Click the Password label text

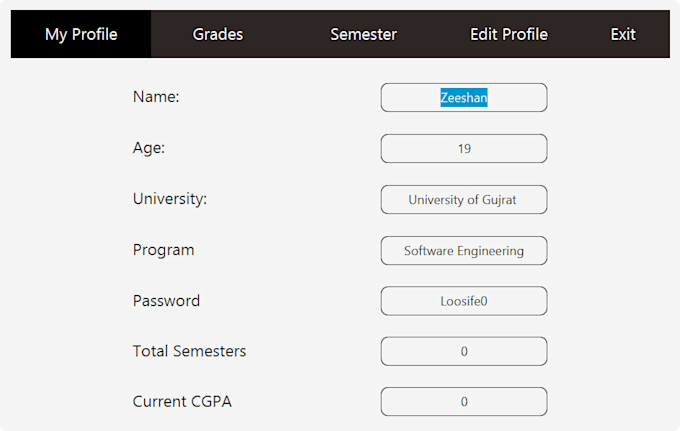coord(166,301)
